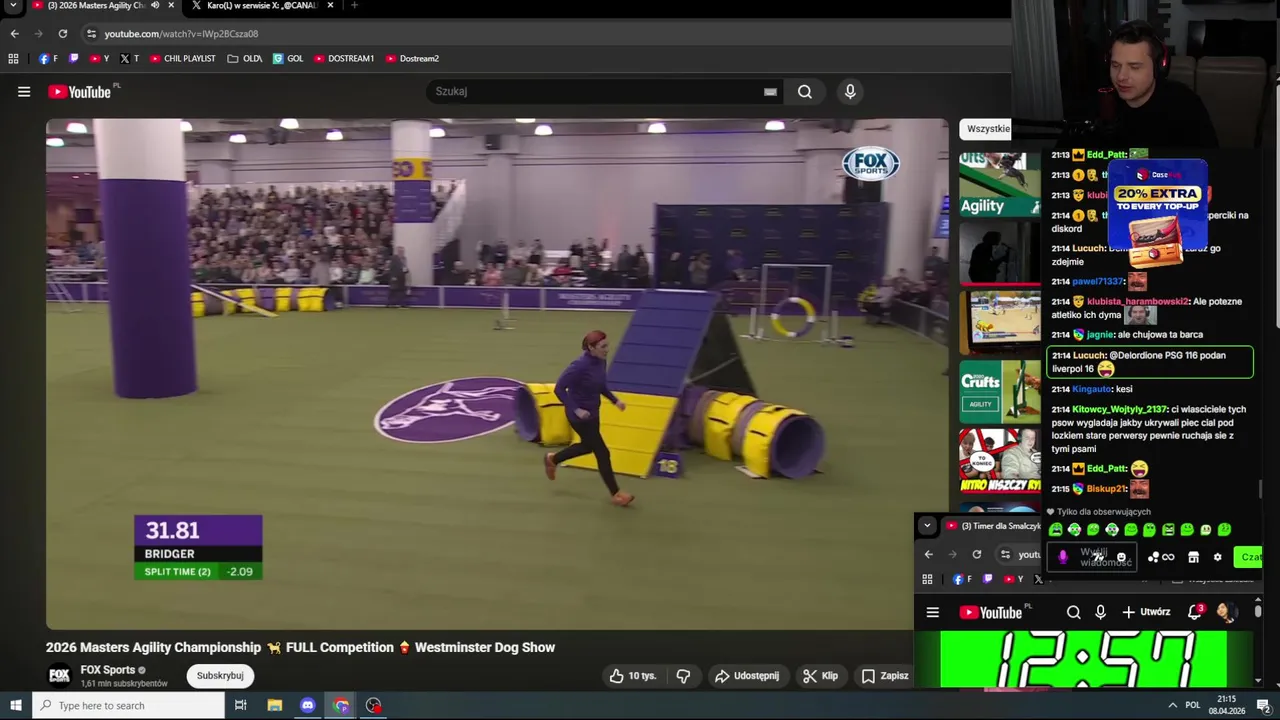Expand the tab search dropdown in main browser
Viewport: 1280px width, 720px height.
tap(14, 5)
